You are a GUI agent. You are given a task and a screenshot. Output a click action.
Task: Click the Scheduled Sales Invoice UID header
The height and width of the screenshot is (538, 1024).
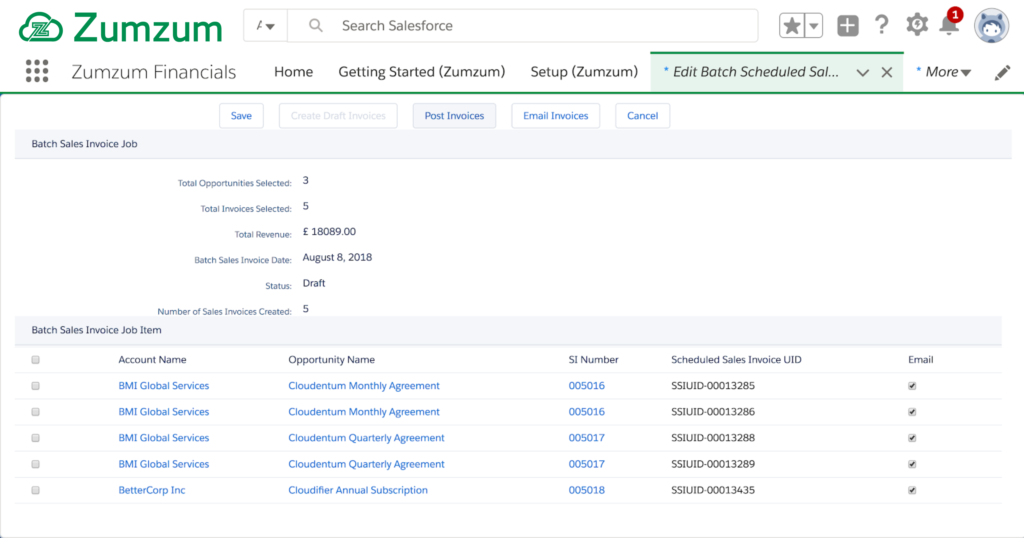click(736, 360)
